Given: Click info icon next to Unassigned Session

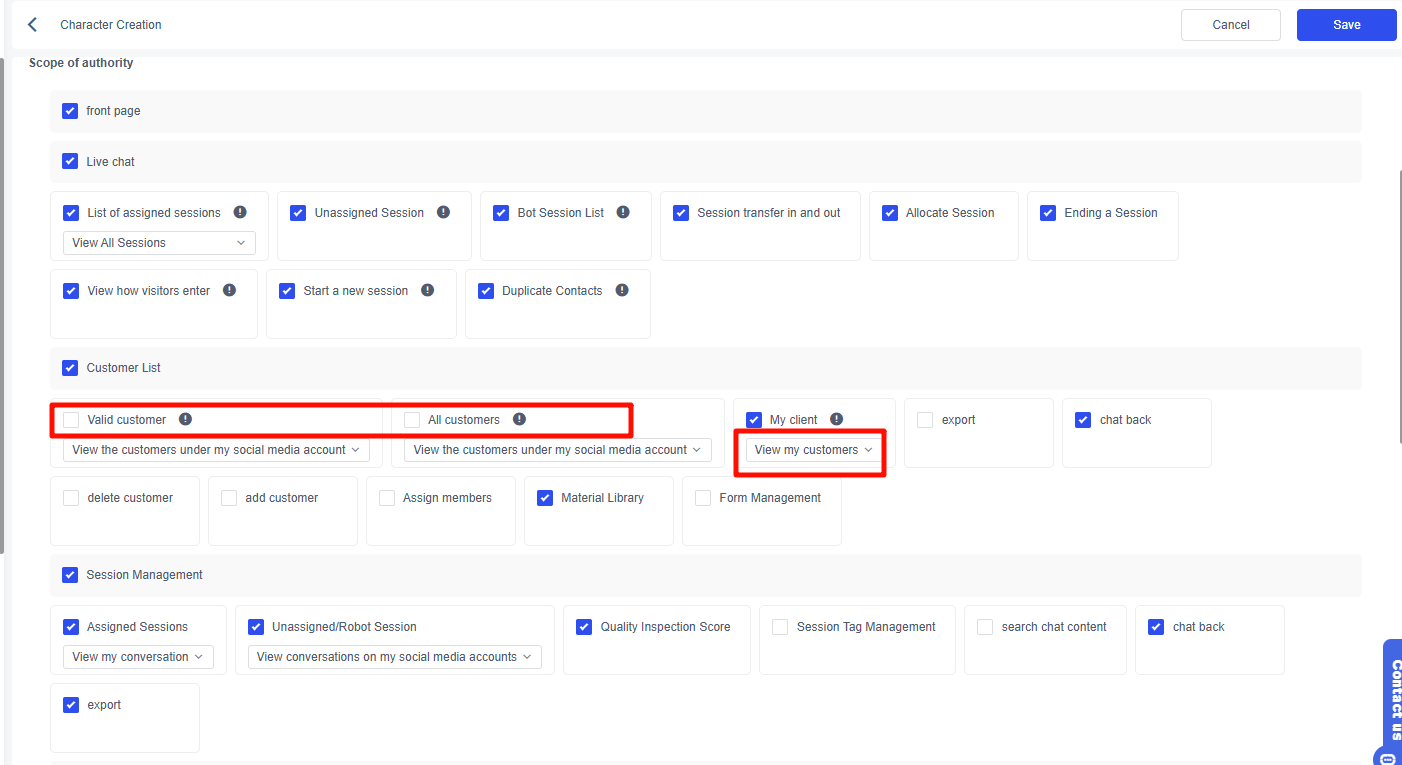Looking at the screenshot, I should pos(443,212).
